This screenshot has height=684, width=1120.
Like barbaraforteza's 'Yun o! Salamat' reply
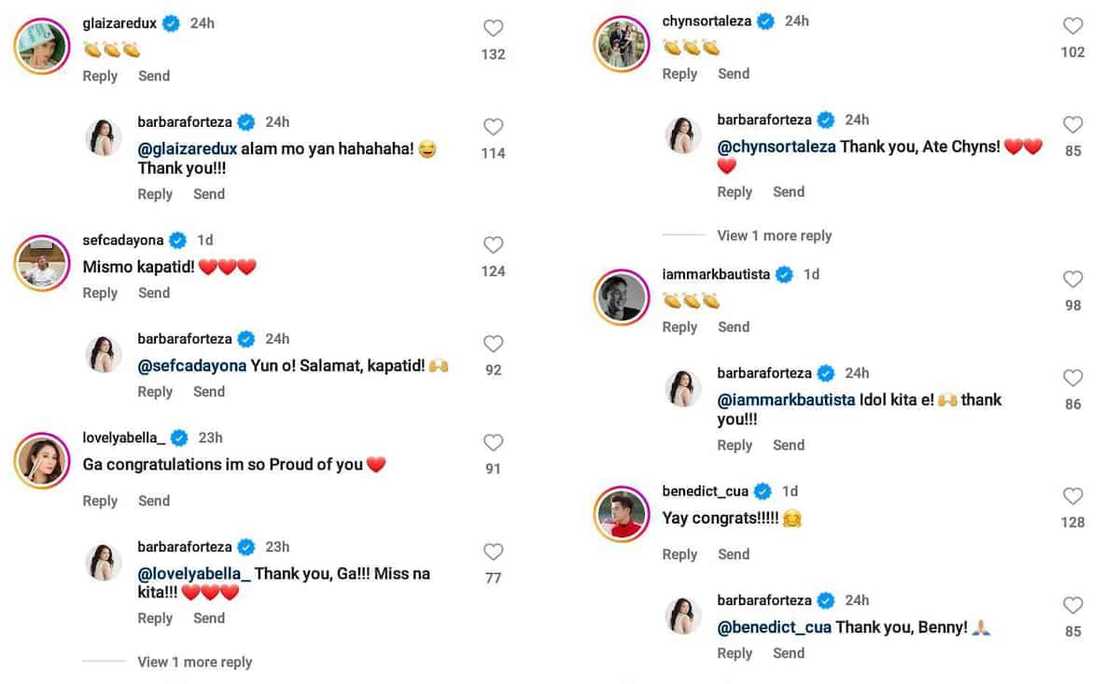tap(493, 344)
